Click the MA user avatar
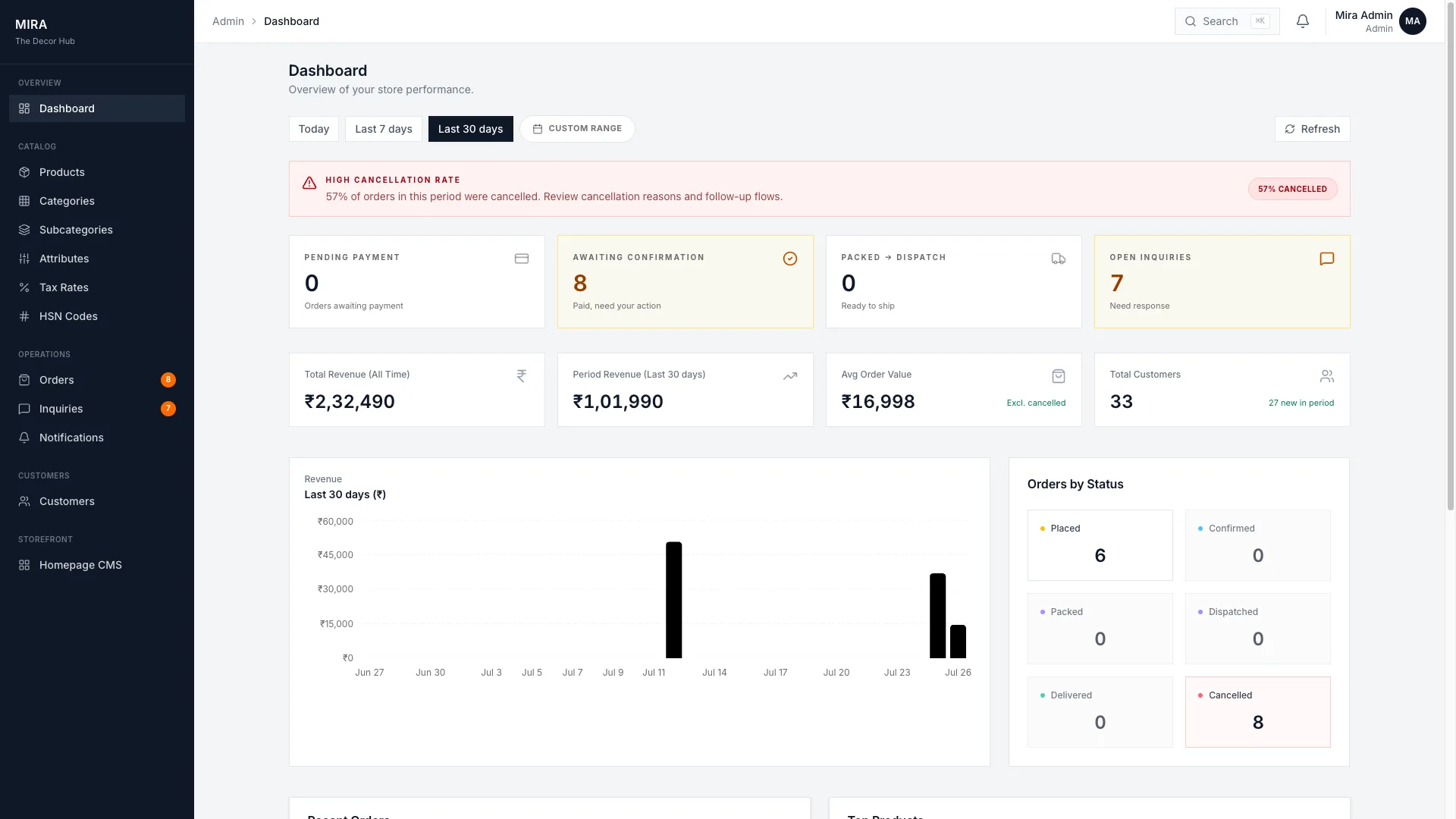 pyautogui.click(x=1412, y=21)
